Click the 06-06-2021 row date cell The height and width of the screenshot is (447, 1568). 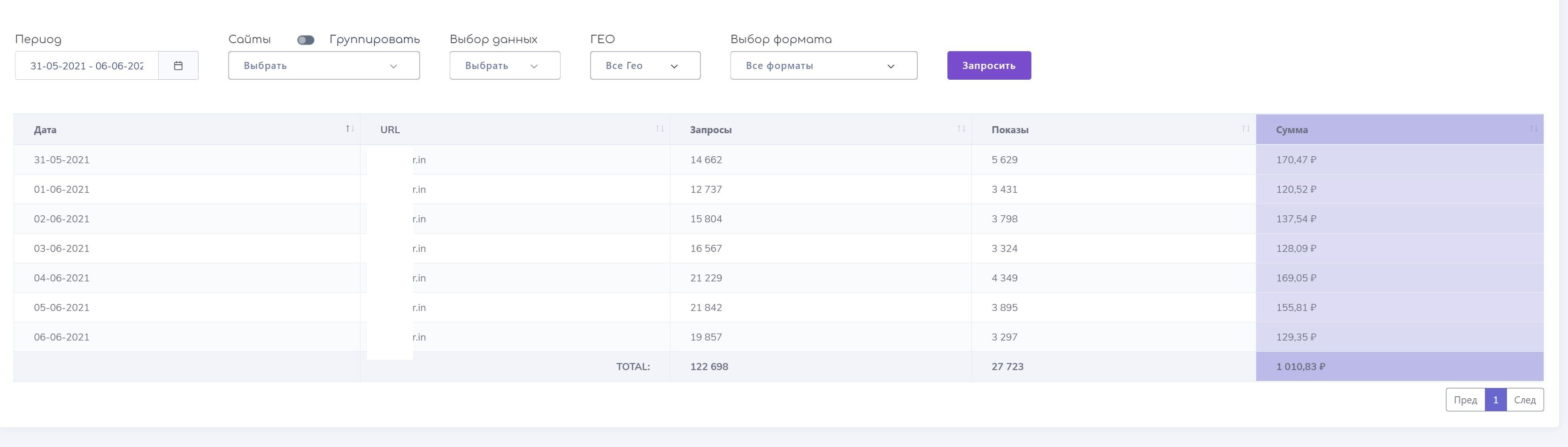click(x=61, y=337)
